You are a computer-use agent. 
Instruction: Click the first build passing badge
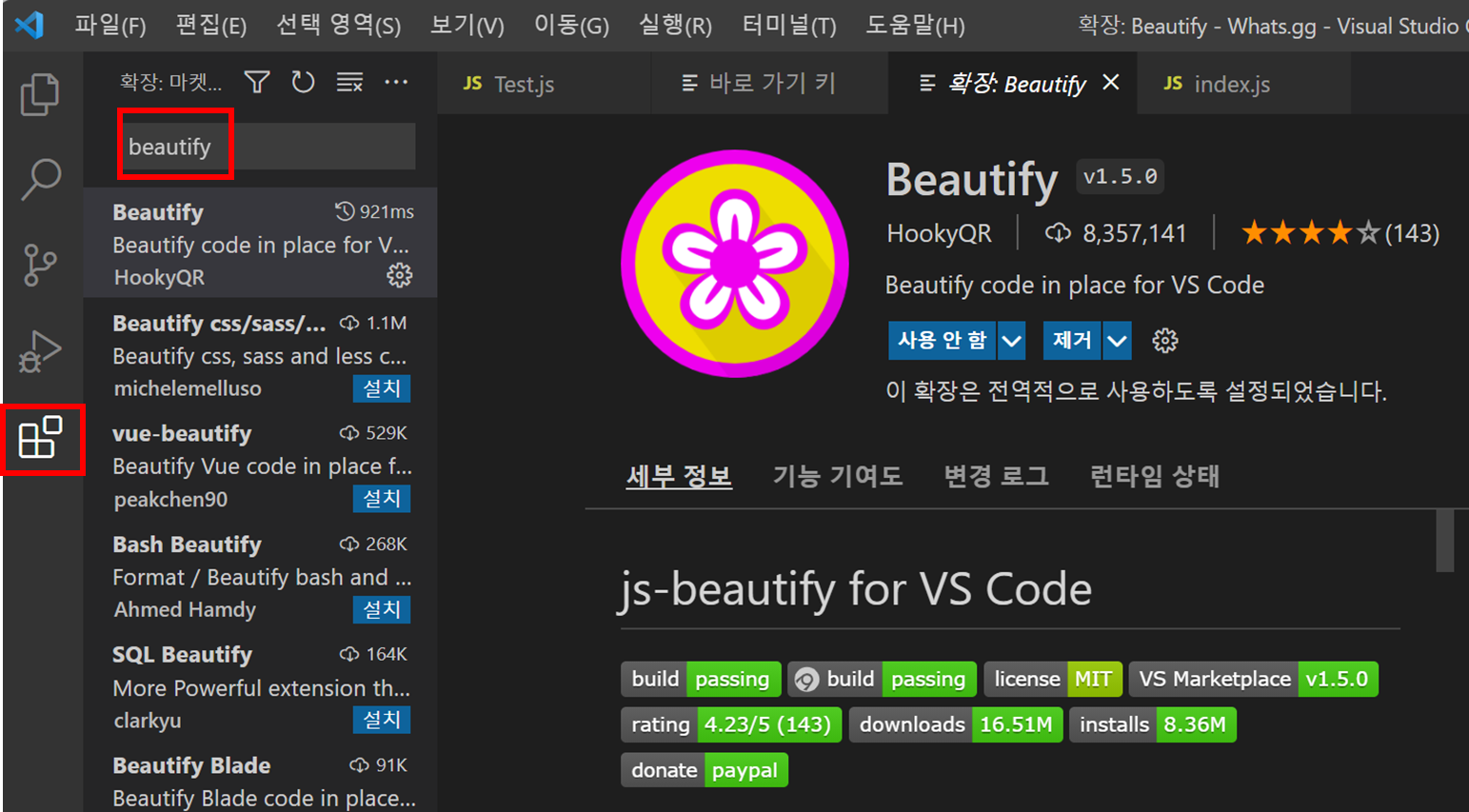point(701,679)
